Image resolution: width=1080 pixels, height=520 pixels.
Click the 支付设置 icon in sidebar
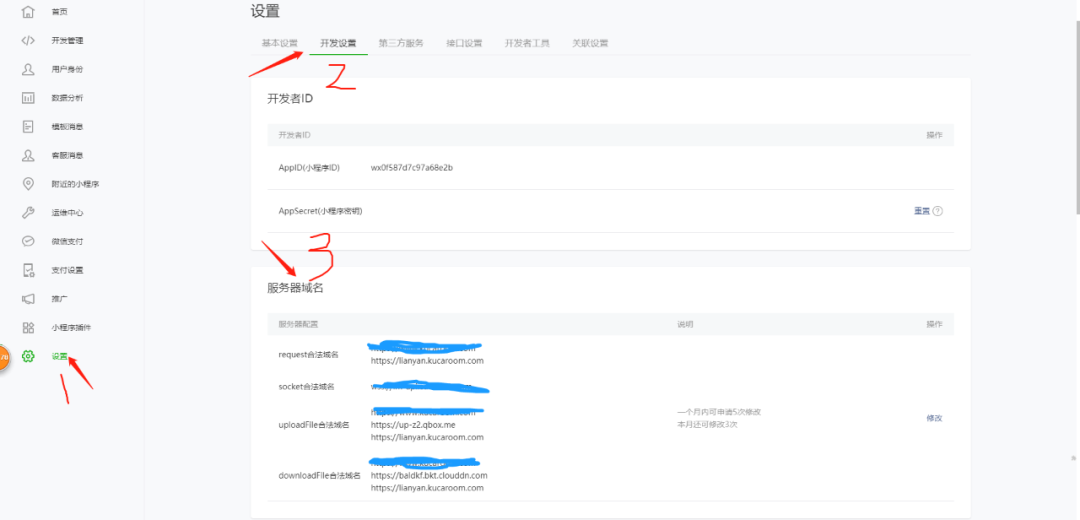(28, 270)
